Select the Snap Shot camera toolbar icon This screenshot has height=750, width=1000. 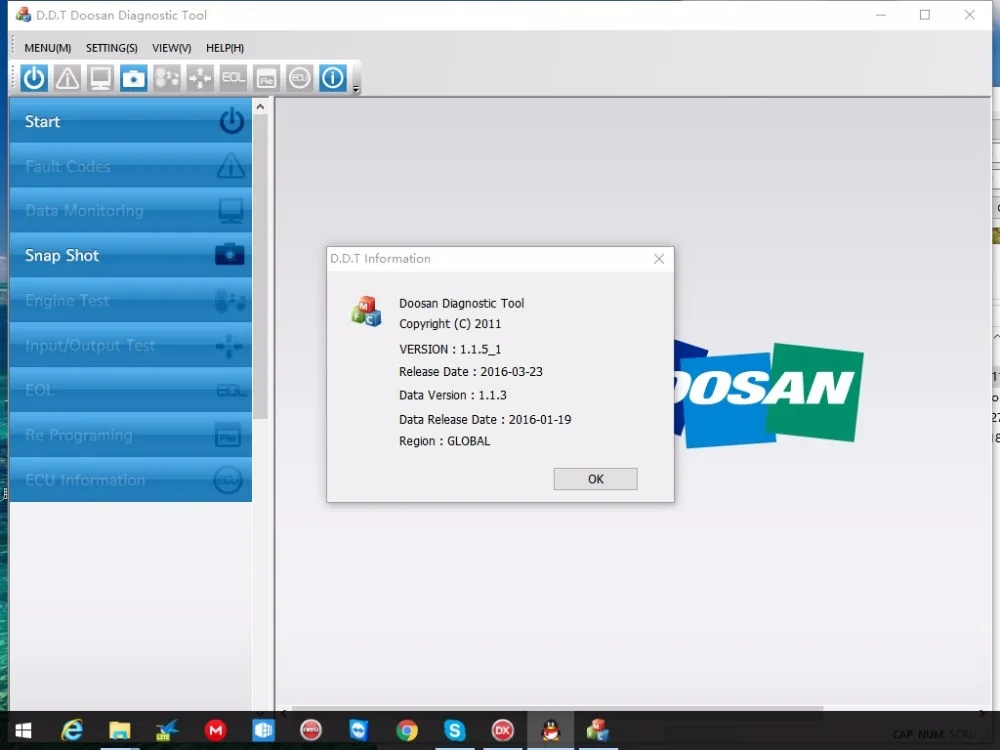point(133,77)
